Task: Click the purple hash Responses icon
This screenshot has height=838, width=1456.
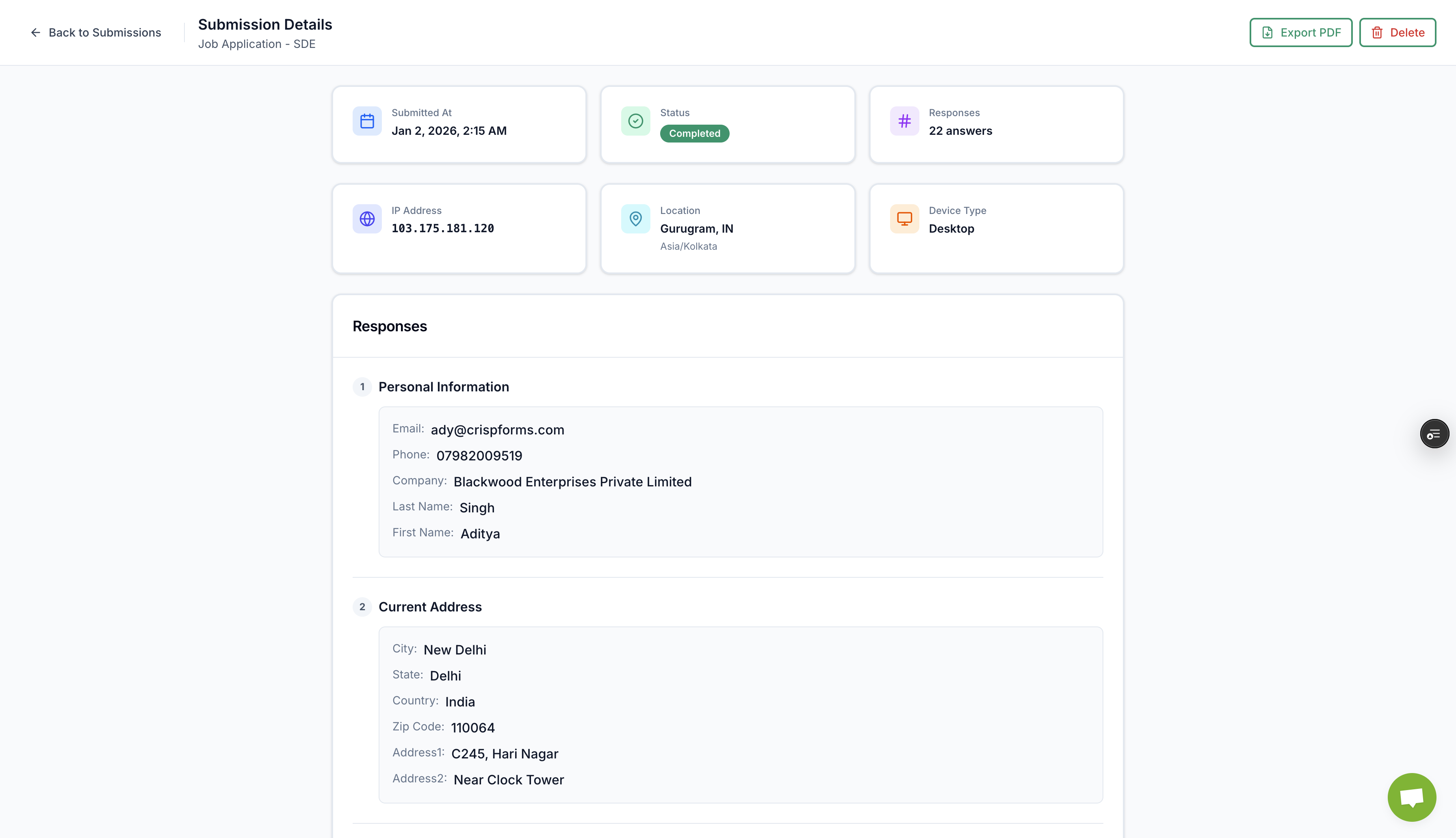Action: (904, 121)
